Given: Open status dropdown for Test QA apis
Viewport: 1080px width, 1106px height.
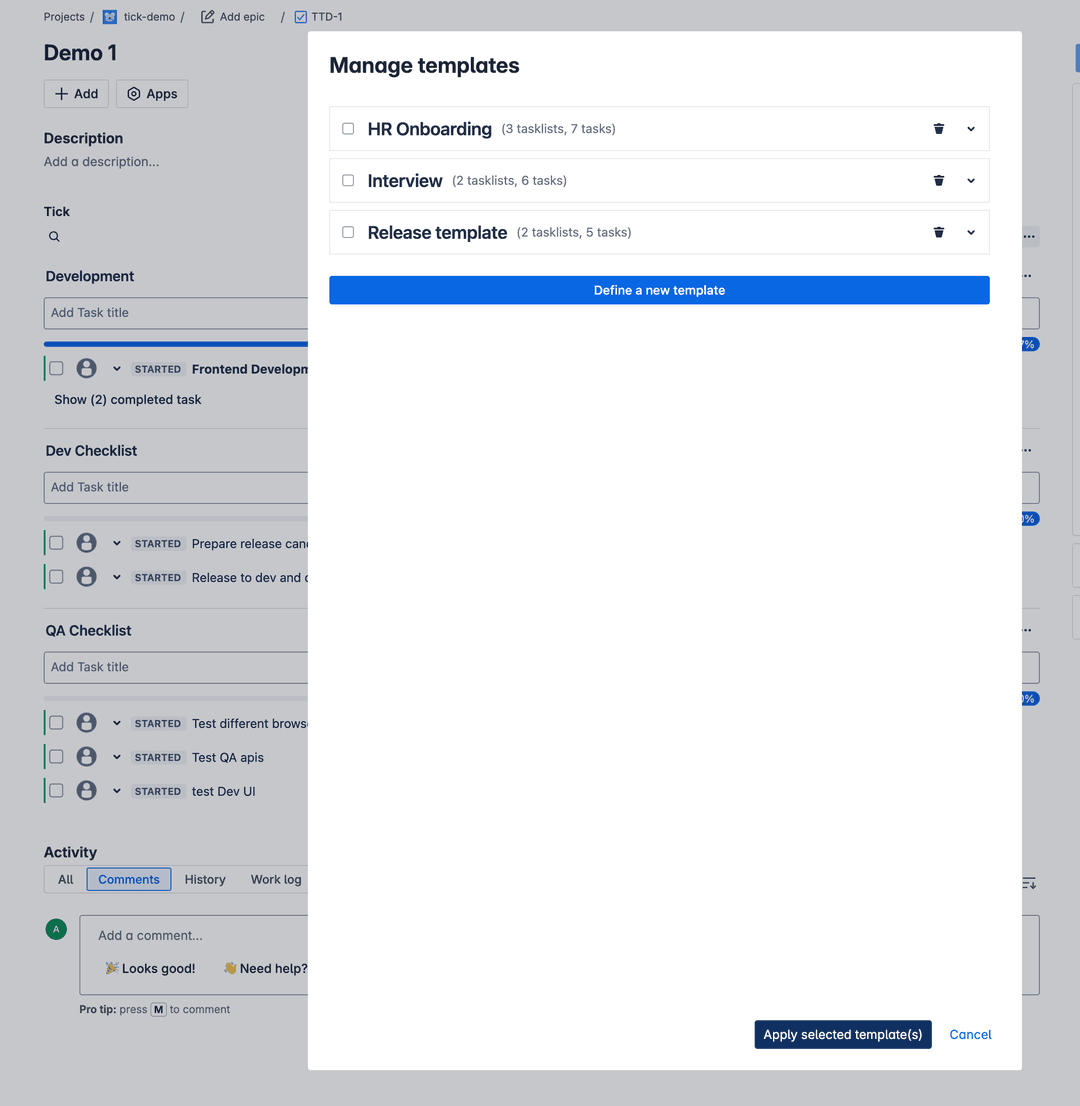Looking at the screenshot, I should pyautogui.click(x=117, y=758).
